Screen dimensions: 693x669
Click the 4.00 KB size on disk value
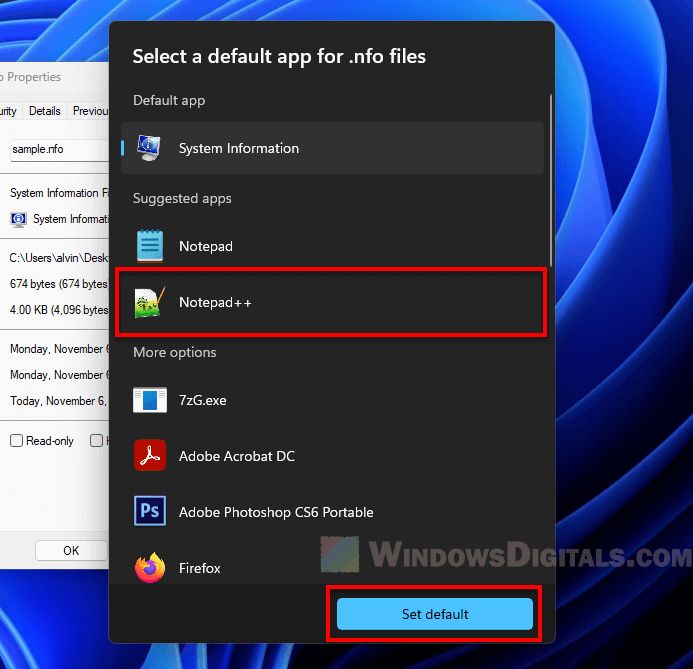tap(59, 310)
